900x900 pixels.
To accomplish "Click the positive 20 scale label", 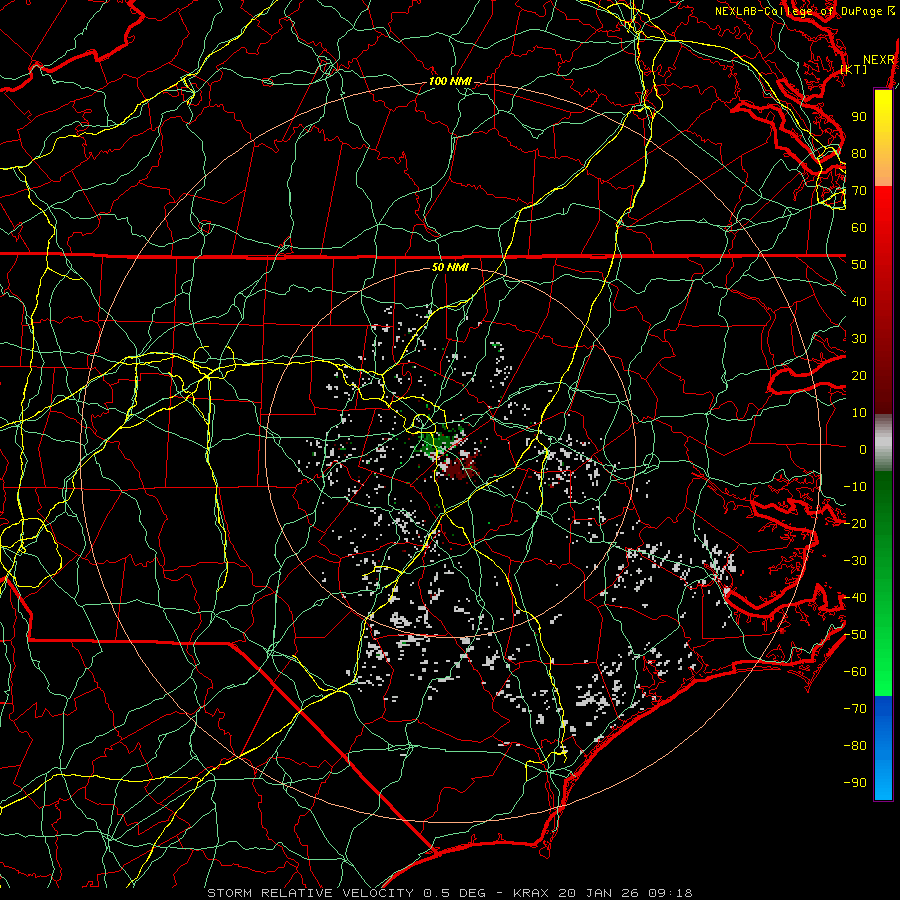I will (x=859, y=376).
